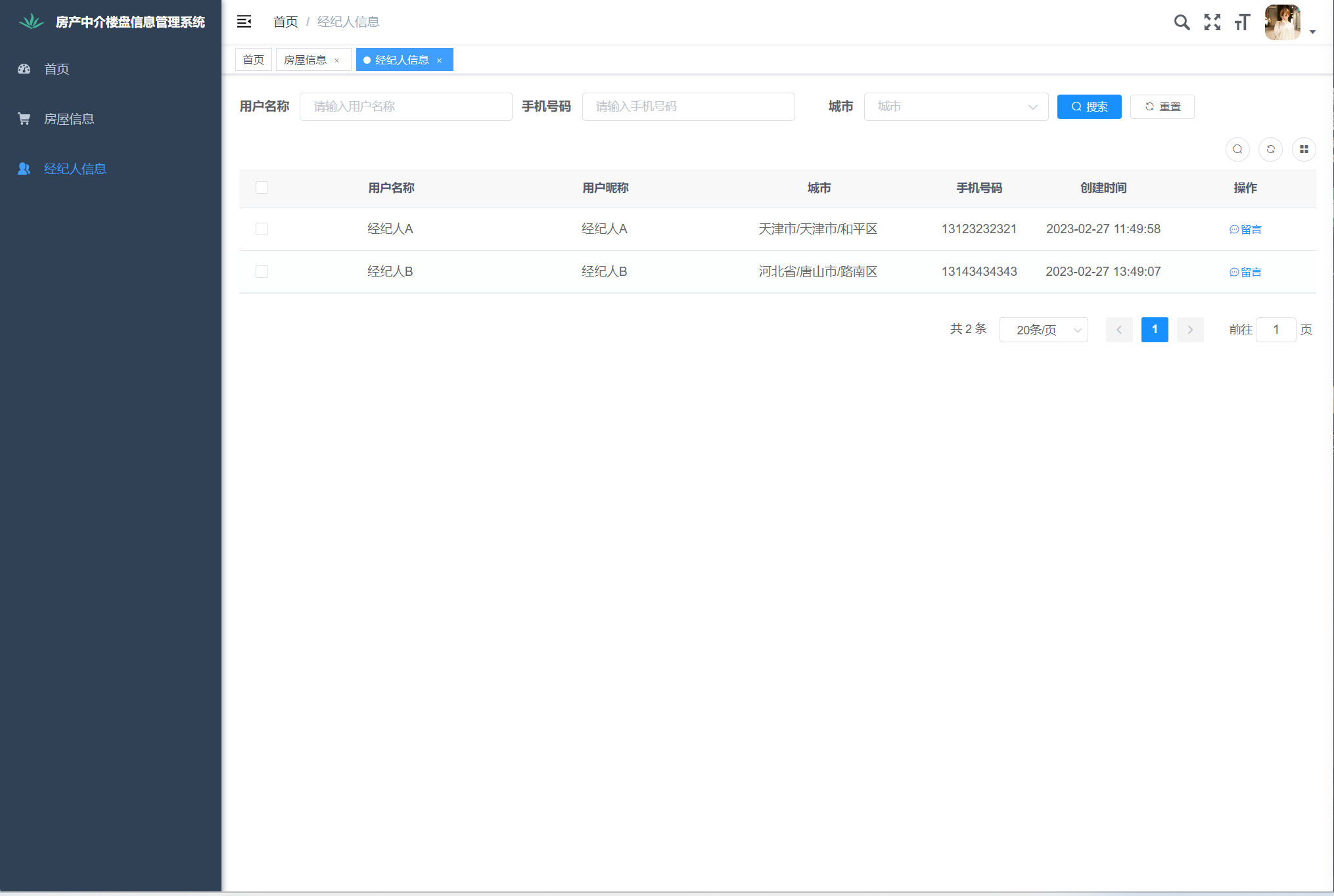The height and width of the screenshot is (896, 1334).
Task: Check the row checkbox for 经纪人A
Action: [x=262, y=229]
